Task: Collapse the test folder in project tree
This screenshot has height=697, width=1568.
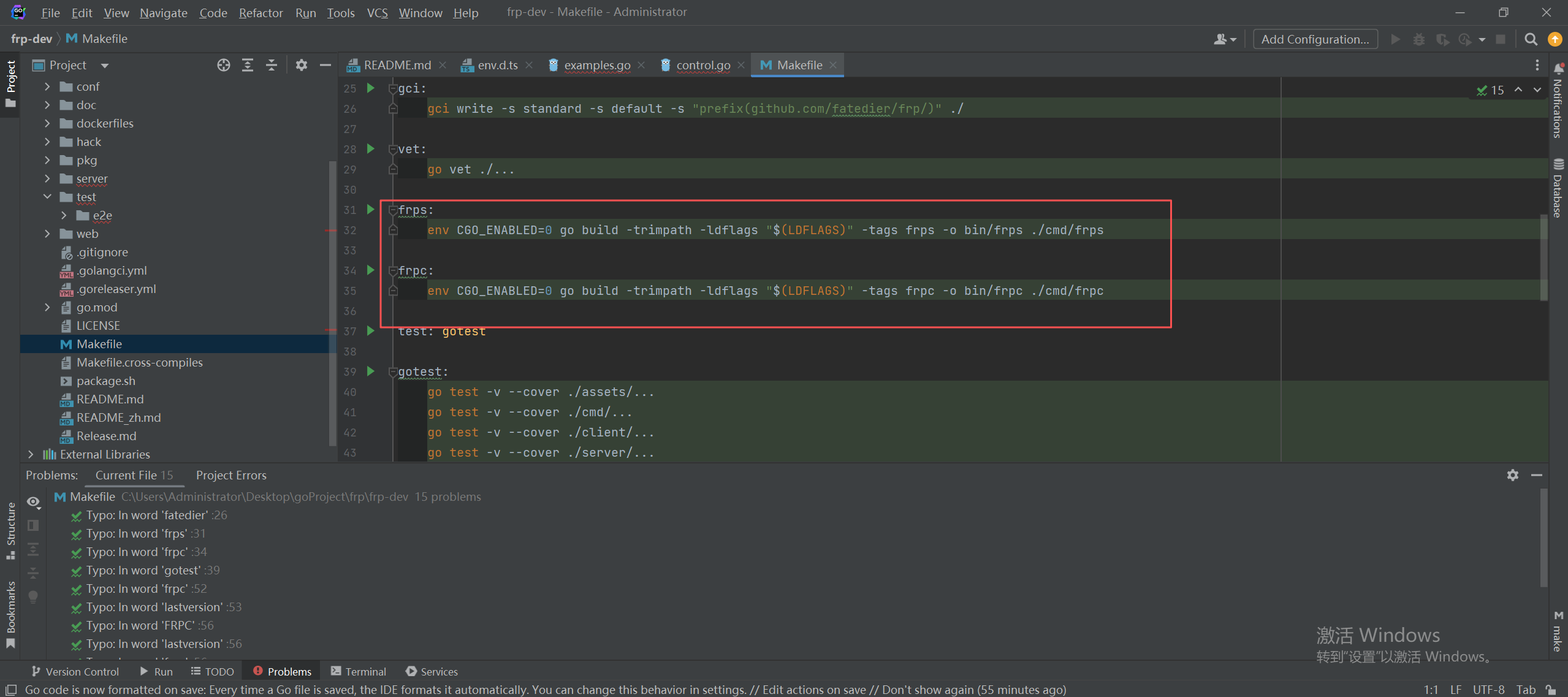Action: click(47, 197)
